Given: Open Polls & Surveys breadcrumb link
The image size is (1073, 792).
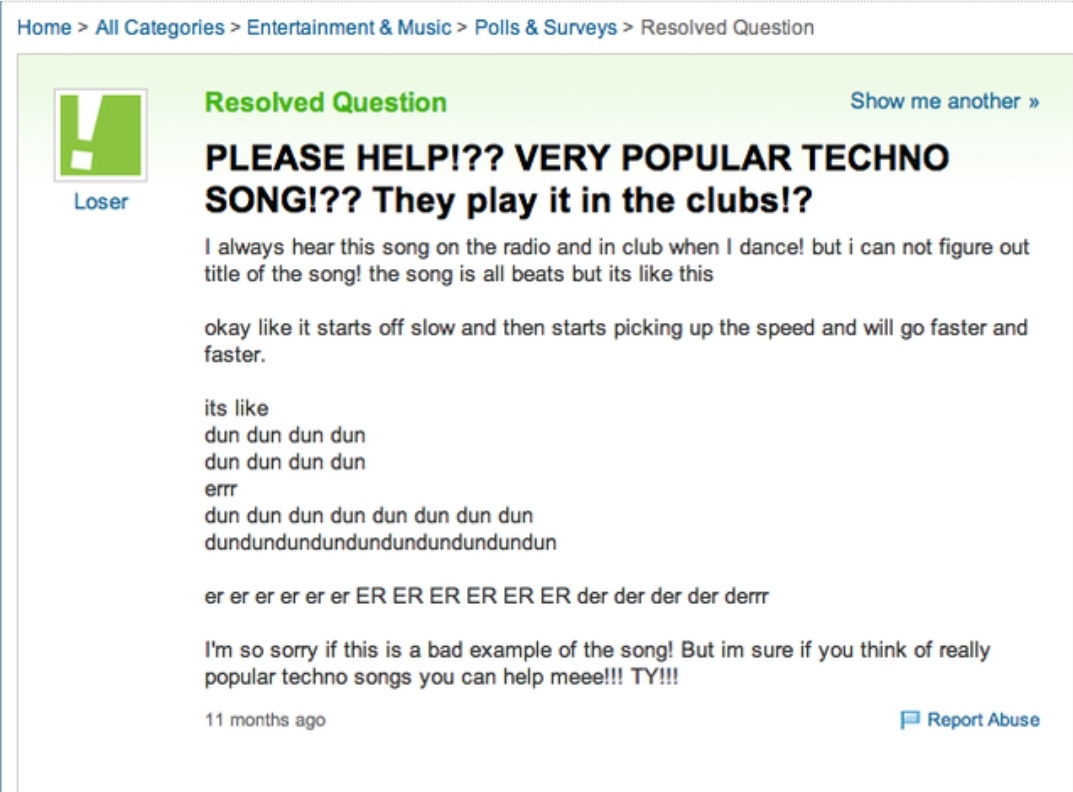Looking at the screenshot, I should click(x=545, y=27).
